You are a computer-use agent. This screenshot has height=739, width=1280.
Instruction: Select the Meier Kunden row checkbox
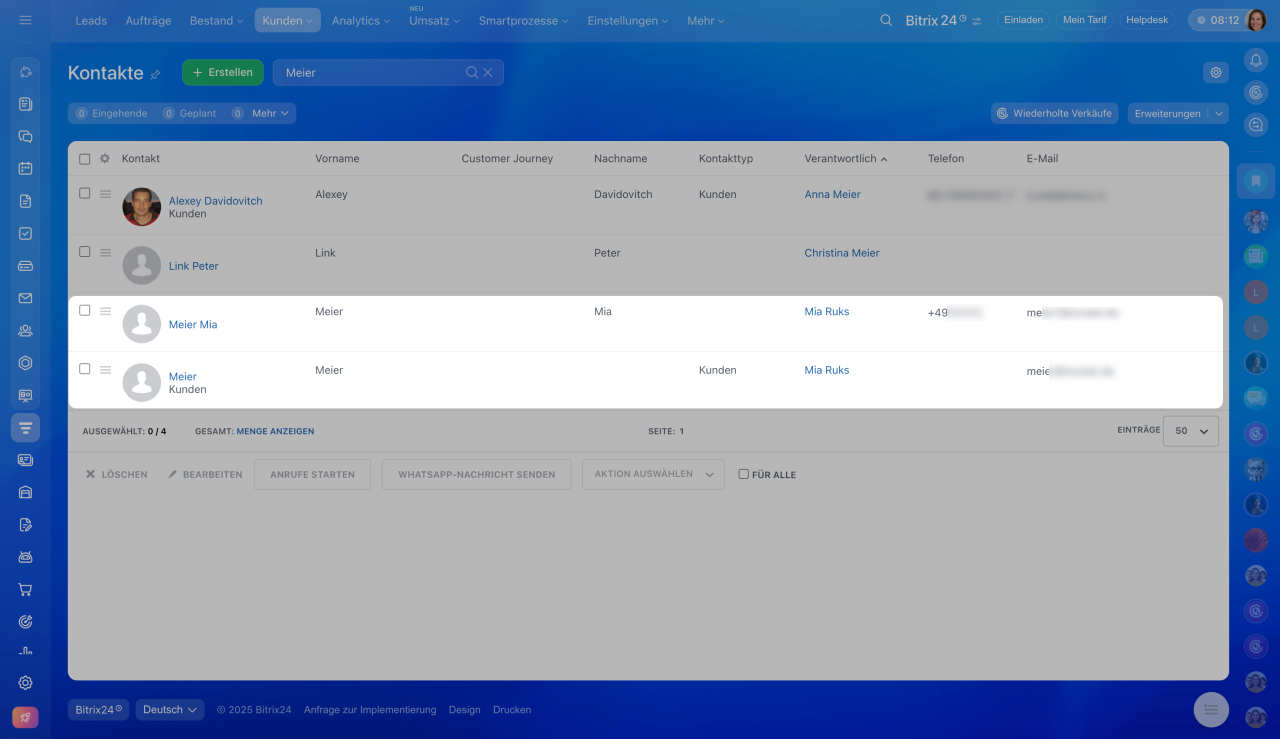pos(85,369)
